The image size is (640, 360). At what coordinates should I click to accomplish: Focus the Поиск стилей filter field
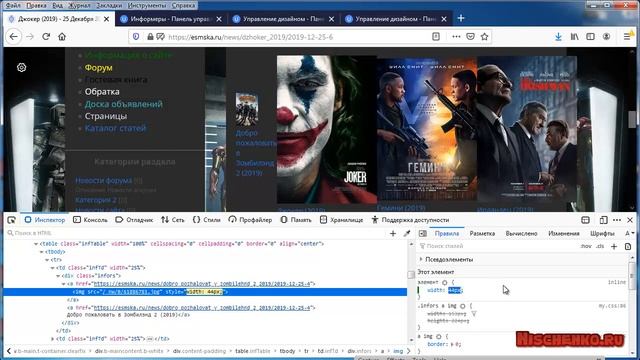coord(498,246)
